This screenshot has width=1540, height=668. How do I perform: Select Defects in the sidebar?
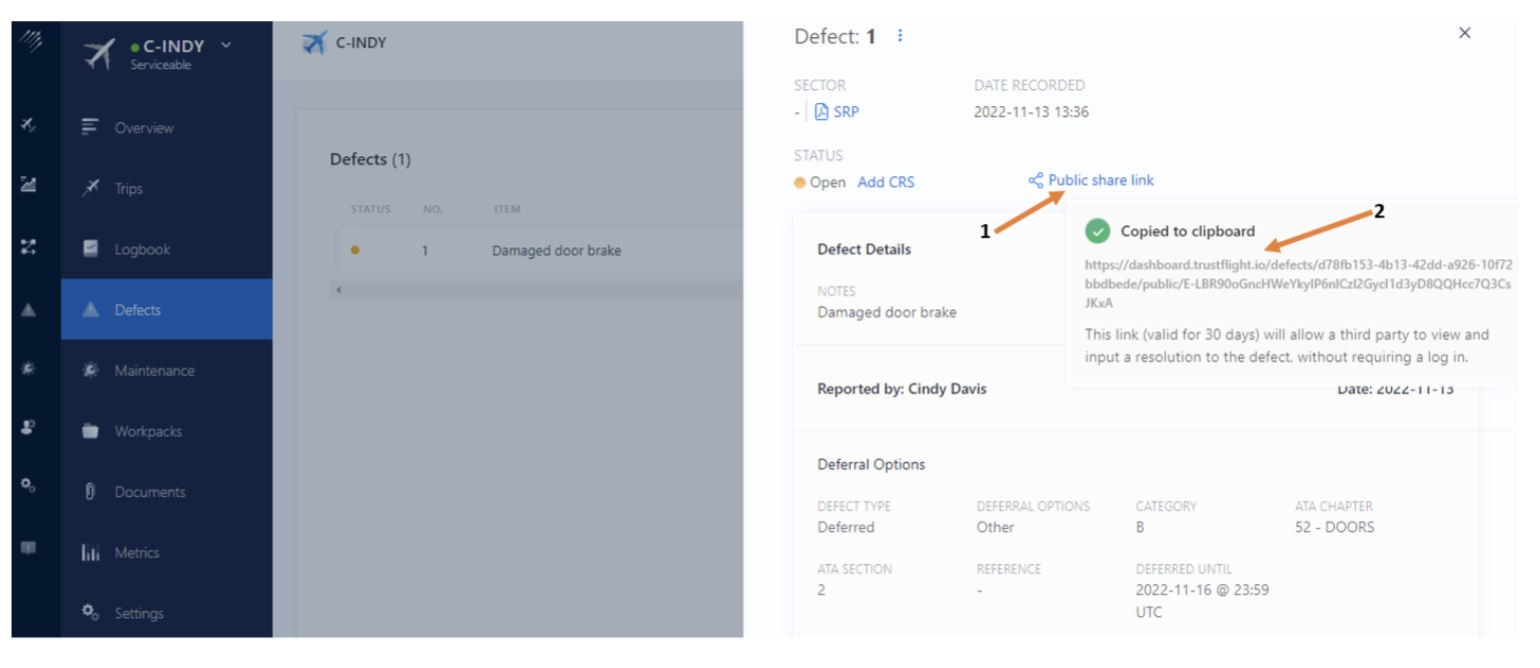click(x=166, y=309)
